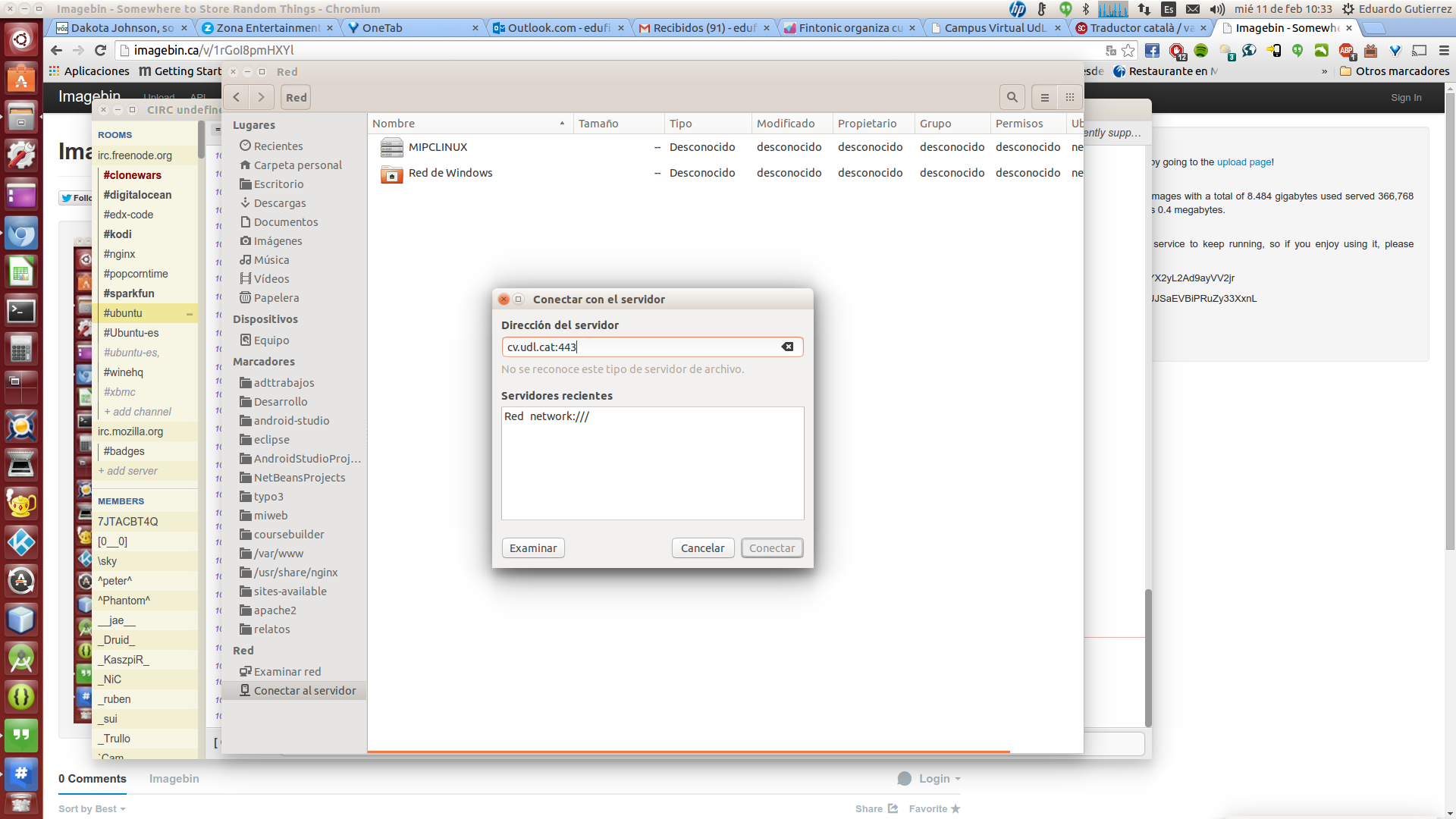Sort files by Modificado column
The width and height of the screenshot is (1456, 819).
(x=792, y=124)
